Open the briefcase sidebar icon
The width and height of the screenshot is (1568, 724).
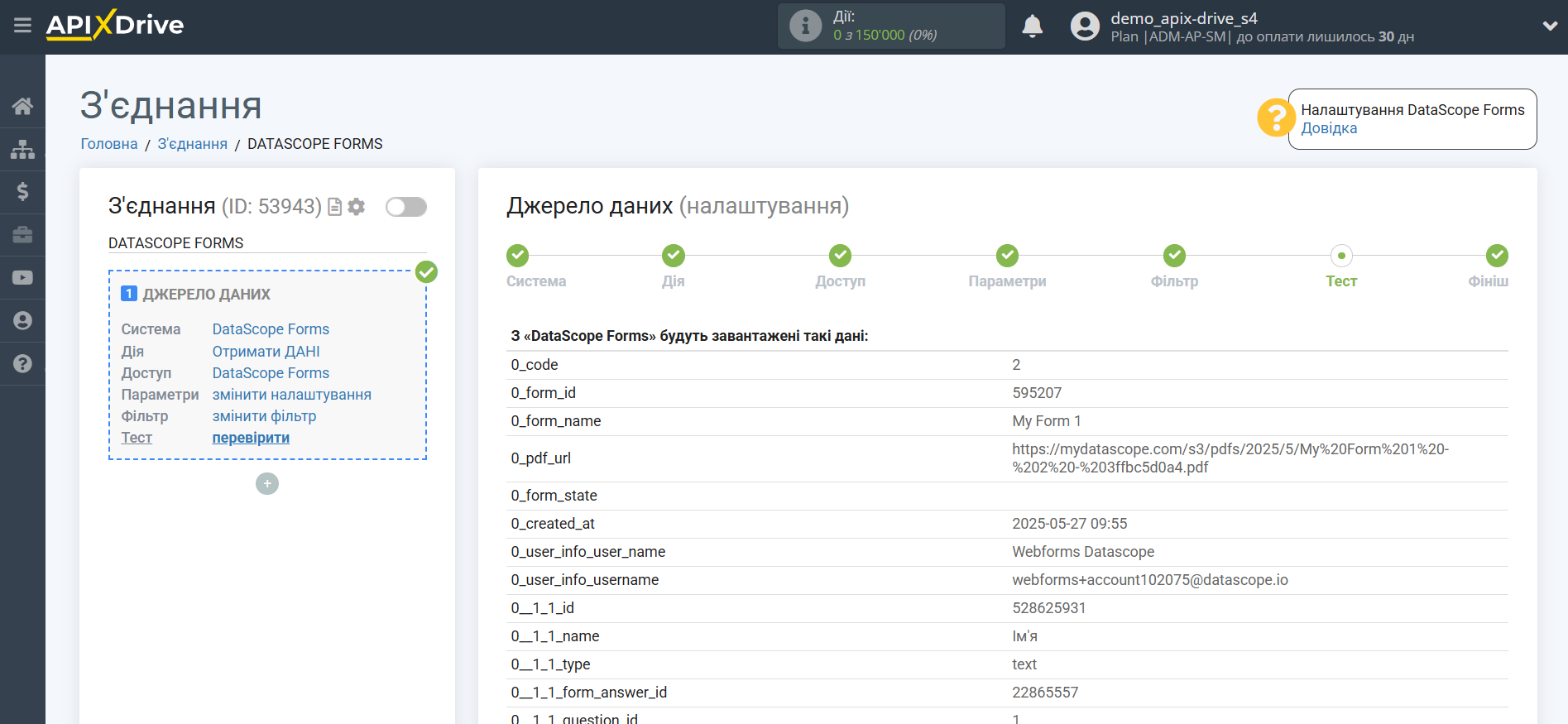[x=22, y=235]
